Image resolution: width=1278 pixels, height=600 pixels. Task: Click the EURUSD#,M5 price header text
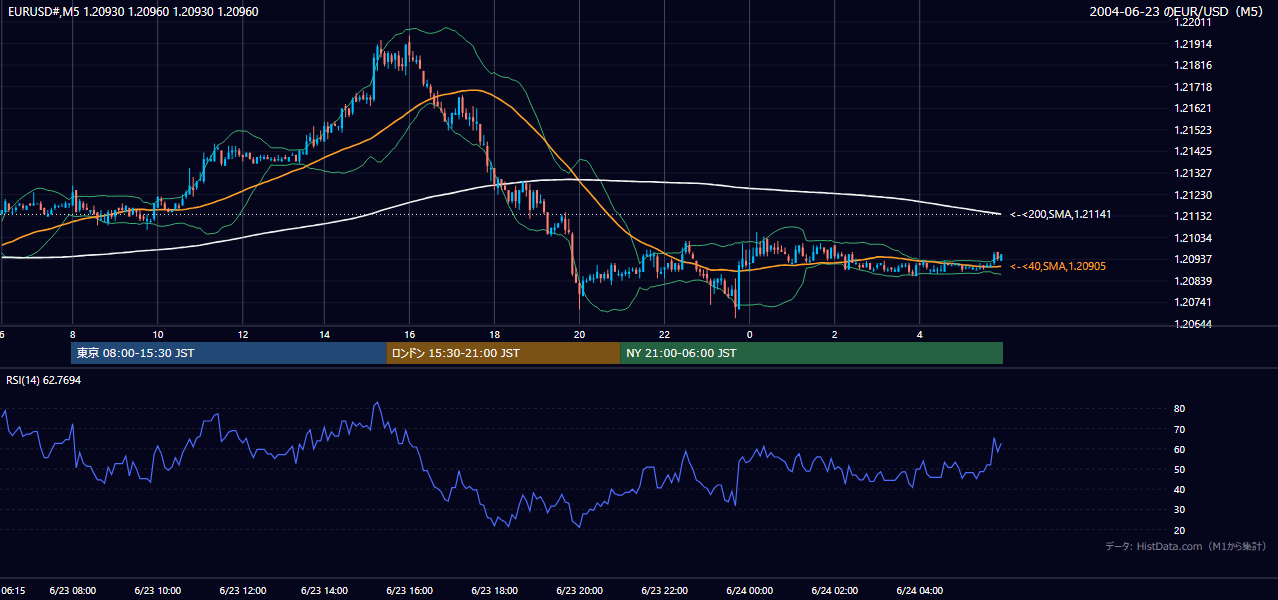[131, 12]
